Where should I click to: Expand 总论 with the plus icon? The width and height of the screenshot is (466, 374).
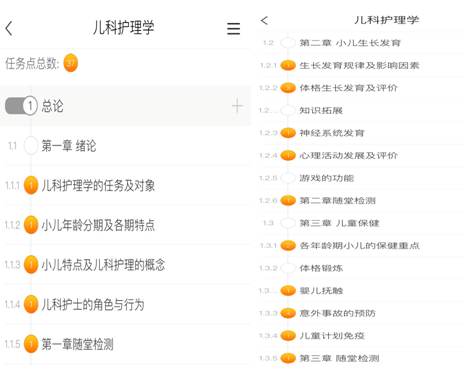click(x=237, y=106)
